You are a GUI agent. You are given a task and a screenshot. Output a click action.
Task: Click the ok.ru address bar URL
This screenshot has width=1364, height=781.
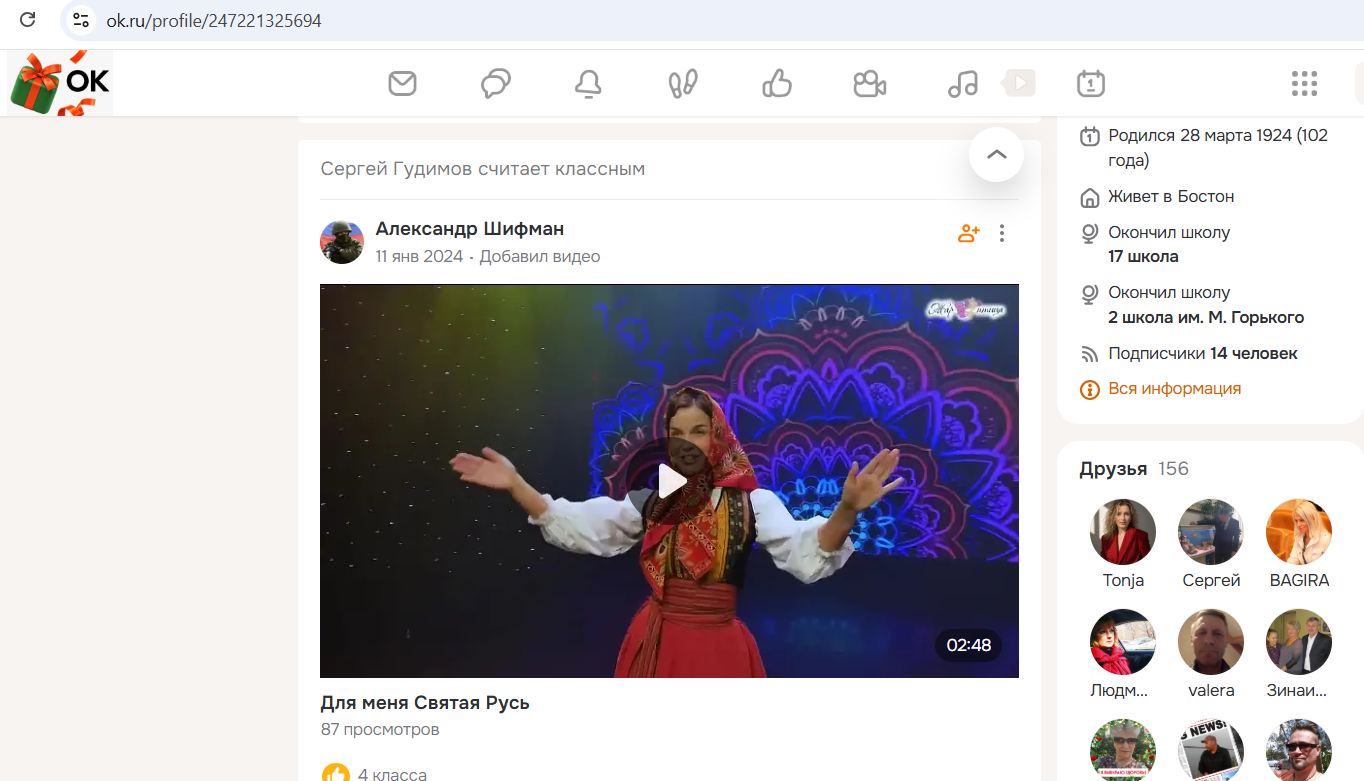(214, 20)
